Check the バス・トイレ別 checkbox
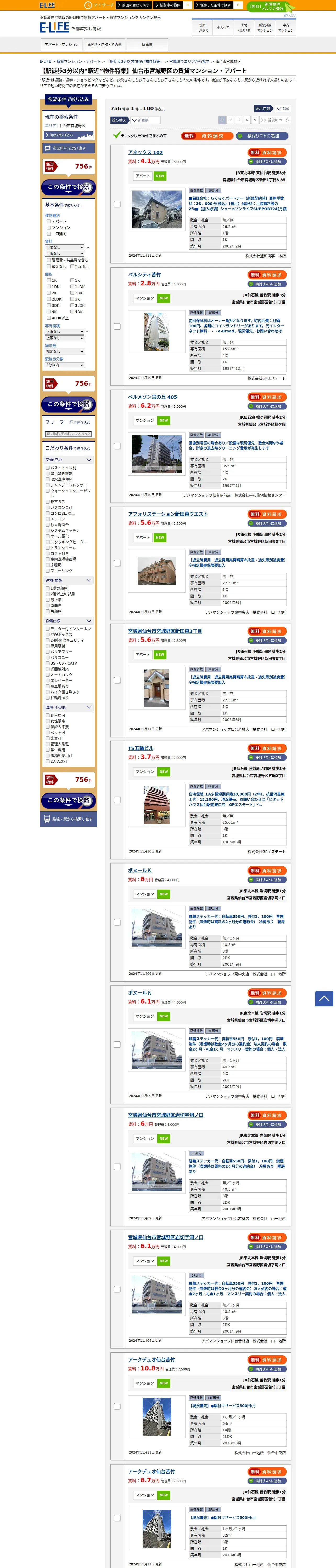The image size is (336, 1568). coord(48,468)
